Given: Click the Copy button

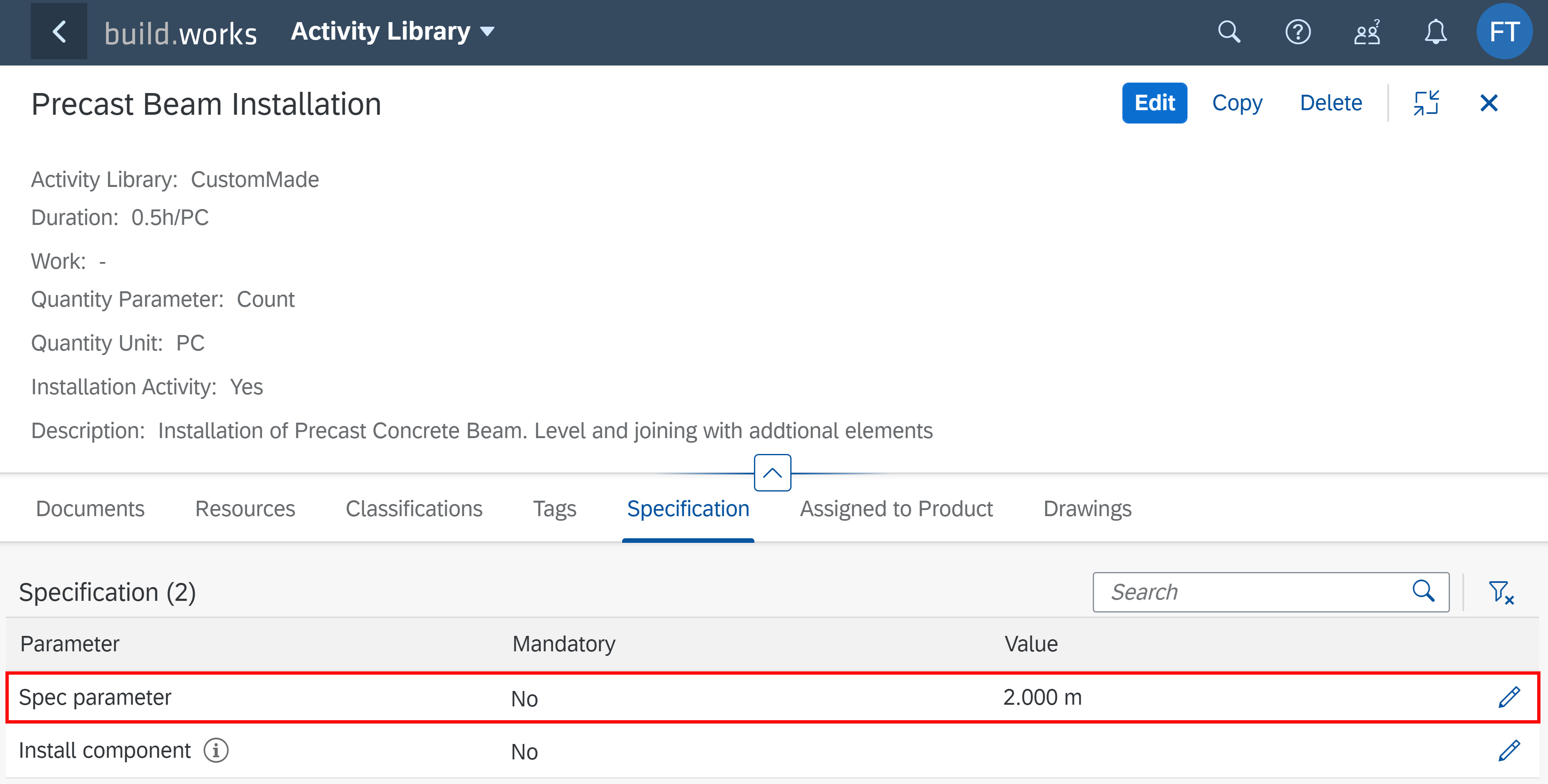Looking at the screenshot, I should tap(1237, 103).
